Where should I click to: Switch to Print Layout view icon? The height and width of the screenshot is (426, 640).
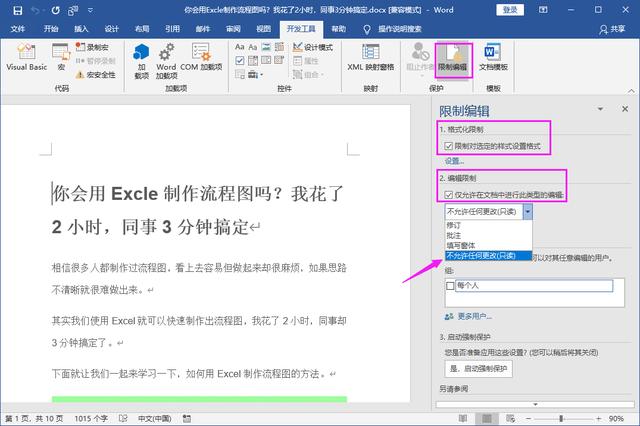487,418
